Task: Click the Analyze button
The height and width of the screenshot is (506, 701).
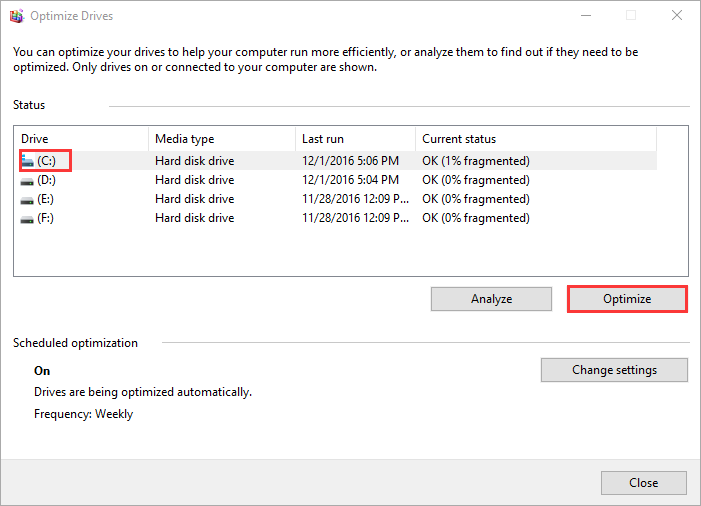Action: point(491,299)
